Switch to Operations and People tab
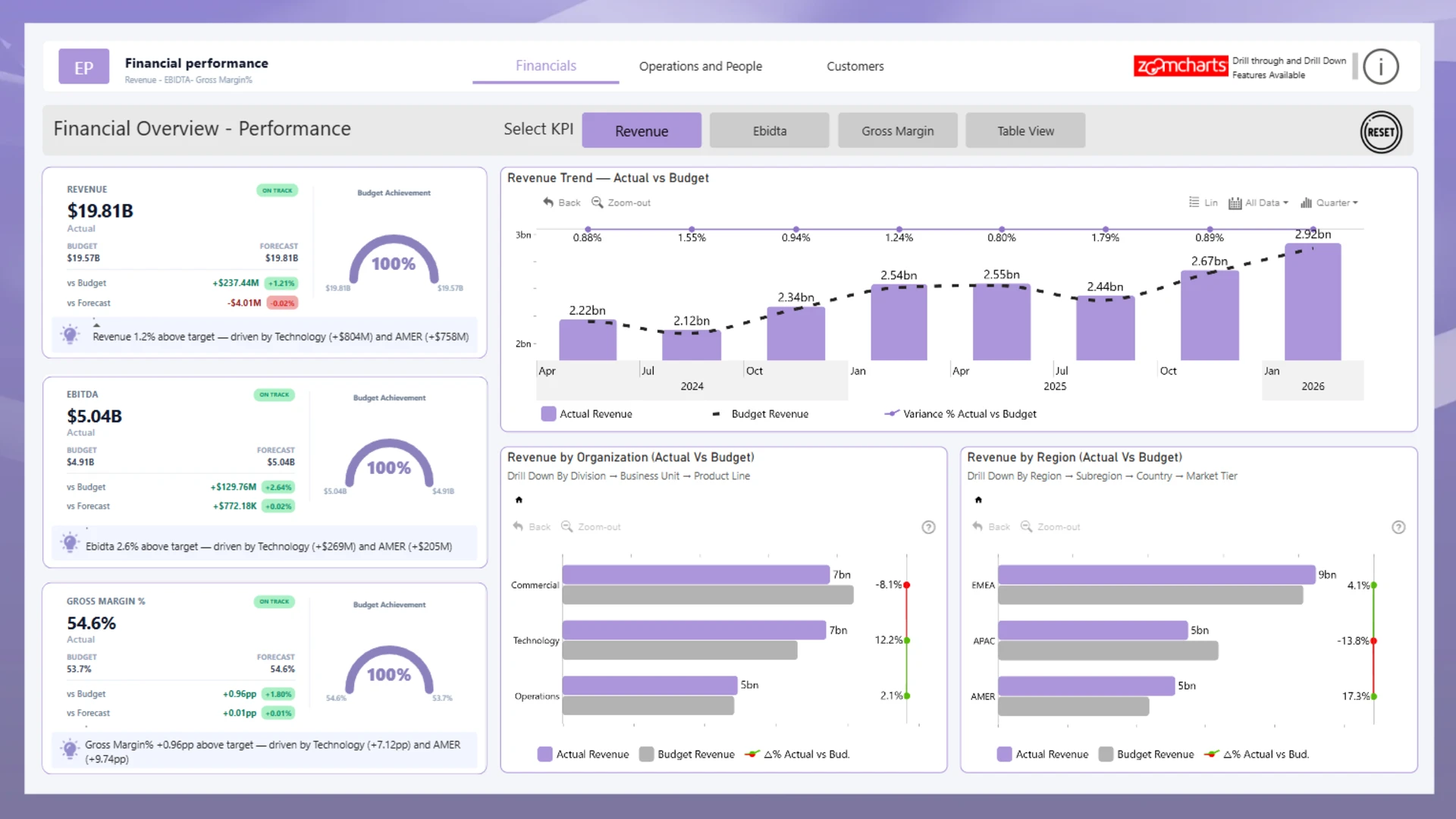 point(700,67)
